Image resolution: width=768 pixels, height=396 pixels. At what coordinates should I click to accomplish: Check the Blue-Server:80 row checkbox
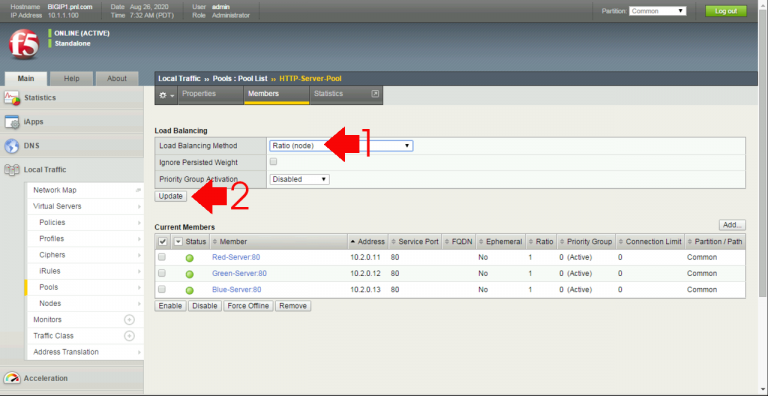click(x=162, y=289)
